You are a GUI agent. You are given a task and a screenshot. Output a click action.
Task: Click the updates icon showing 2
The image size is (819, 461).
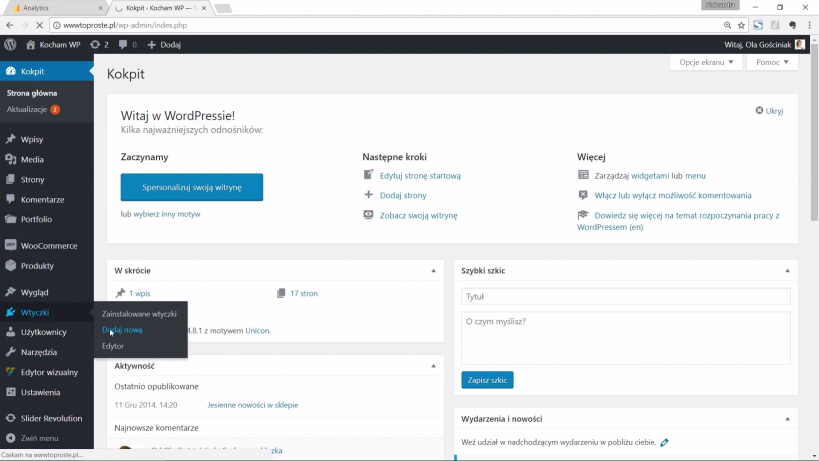tap(99, 45)
